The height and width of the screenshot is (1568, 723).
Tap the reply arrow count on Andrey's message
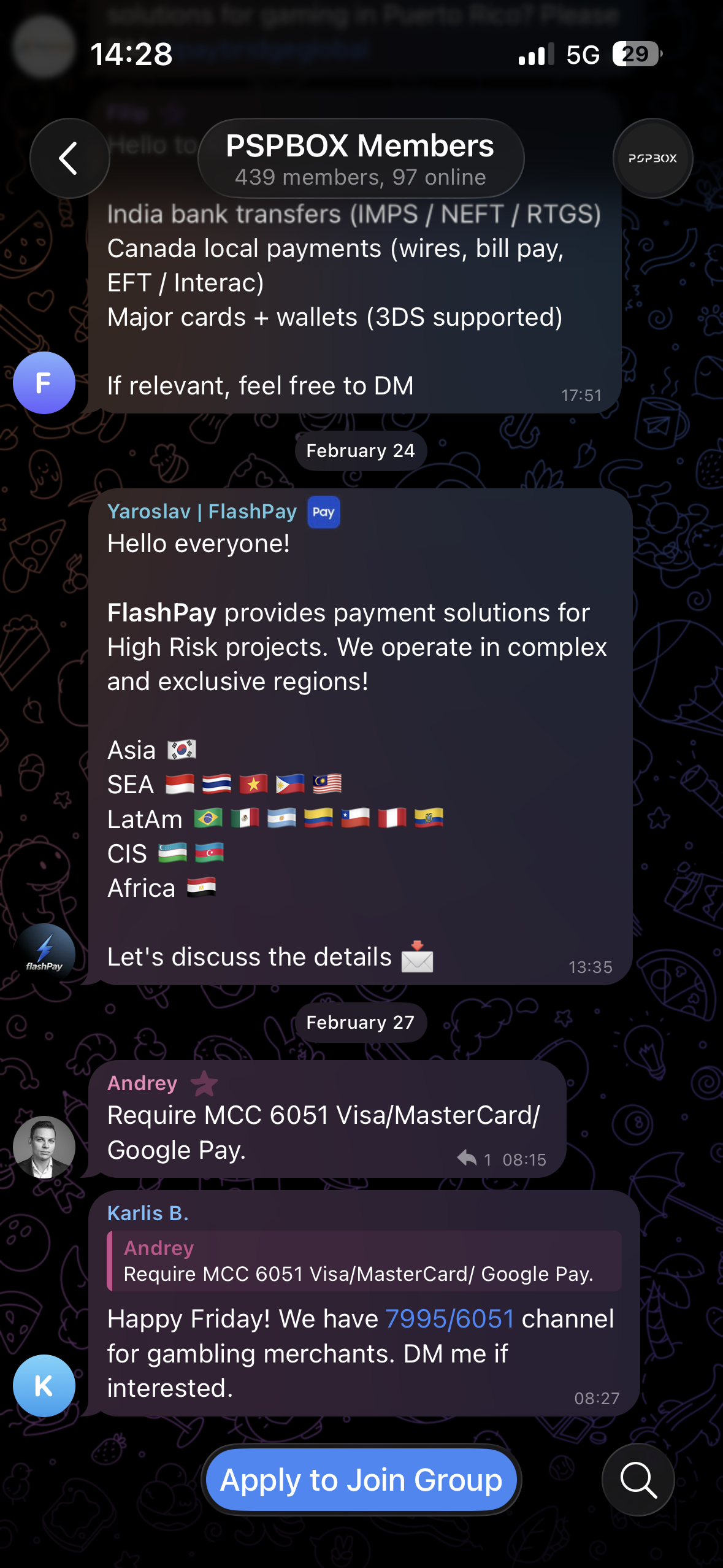[474, 1159]
